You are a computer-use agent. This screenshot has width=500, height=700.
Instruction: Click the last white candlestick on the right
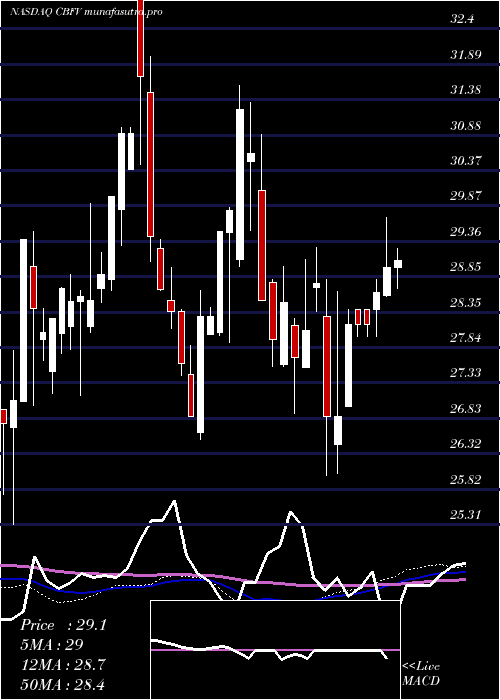click(398, 264)
